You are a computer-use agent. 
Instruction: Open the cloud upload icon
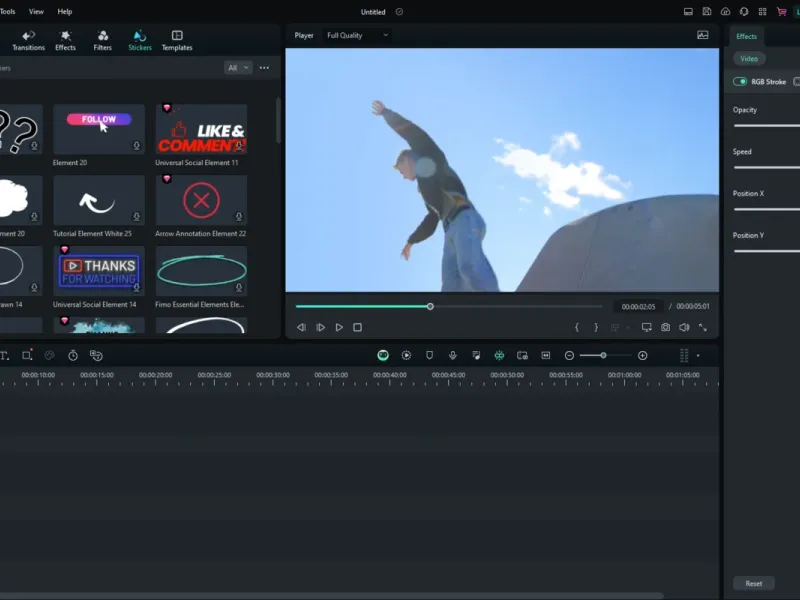pos(726,12)
